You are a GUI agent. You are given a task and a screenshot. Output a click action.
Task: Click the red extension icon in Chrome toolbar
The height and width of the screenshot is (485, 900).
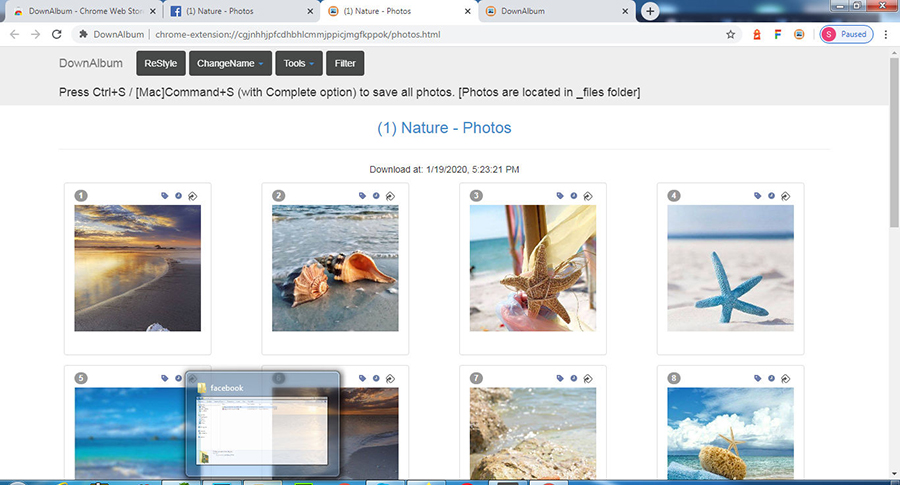tap(757, 34)
